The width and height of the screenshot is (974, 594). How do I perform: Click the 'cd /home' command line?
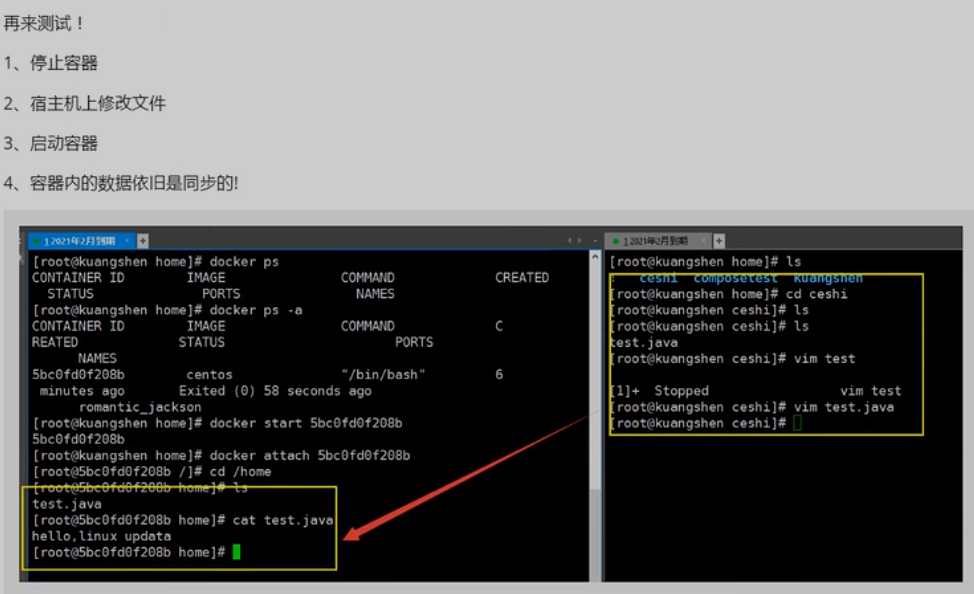[152, 472]
